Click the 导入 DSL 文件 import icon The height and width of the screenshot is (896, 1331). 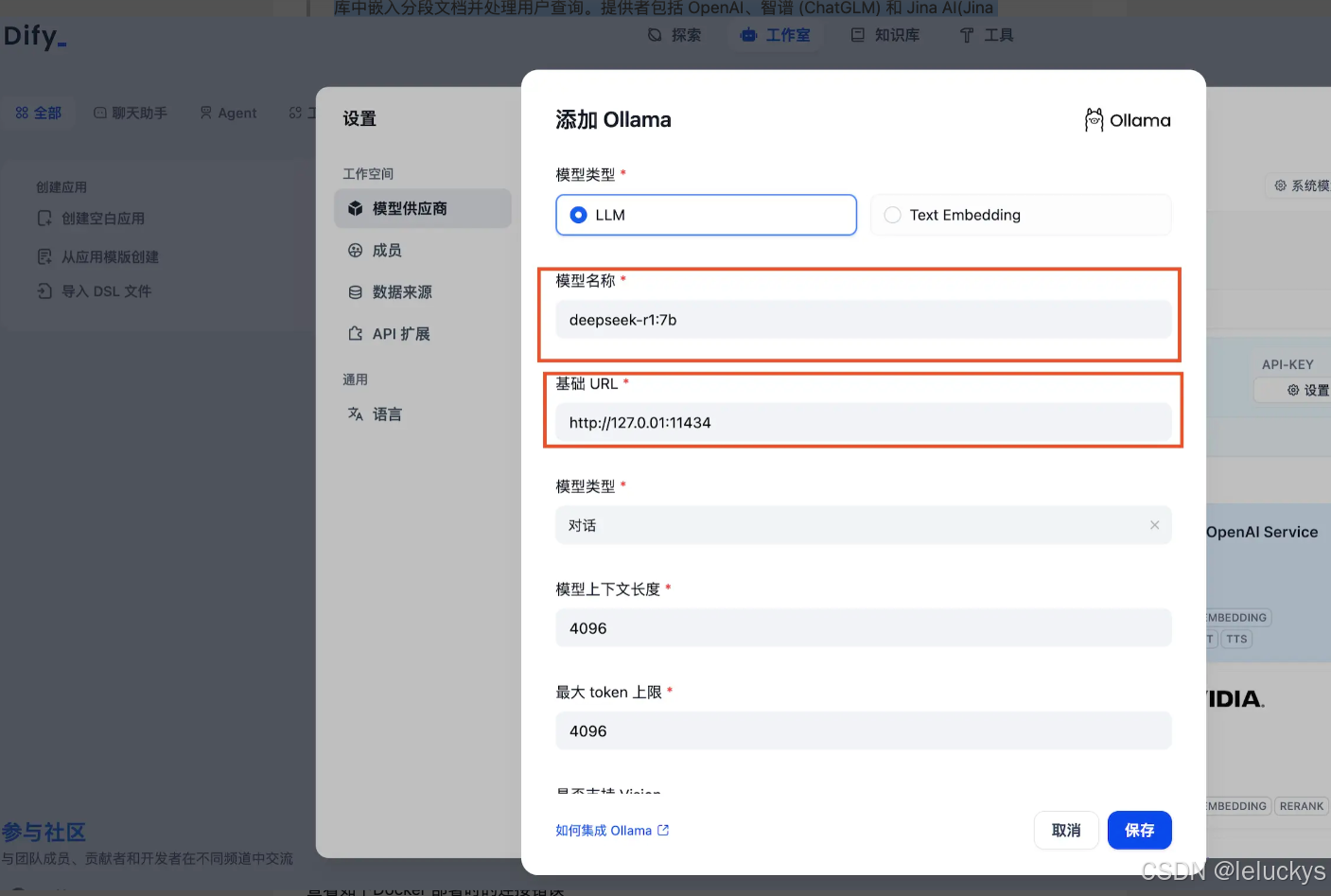pos(44,291)
